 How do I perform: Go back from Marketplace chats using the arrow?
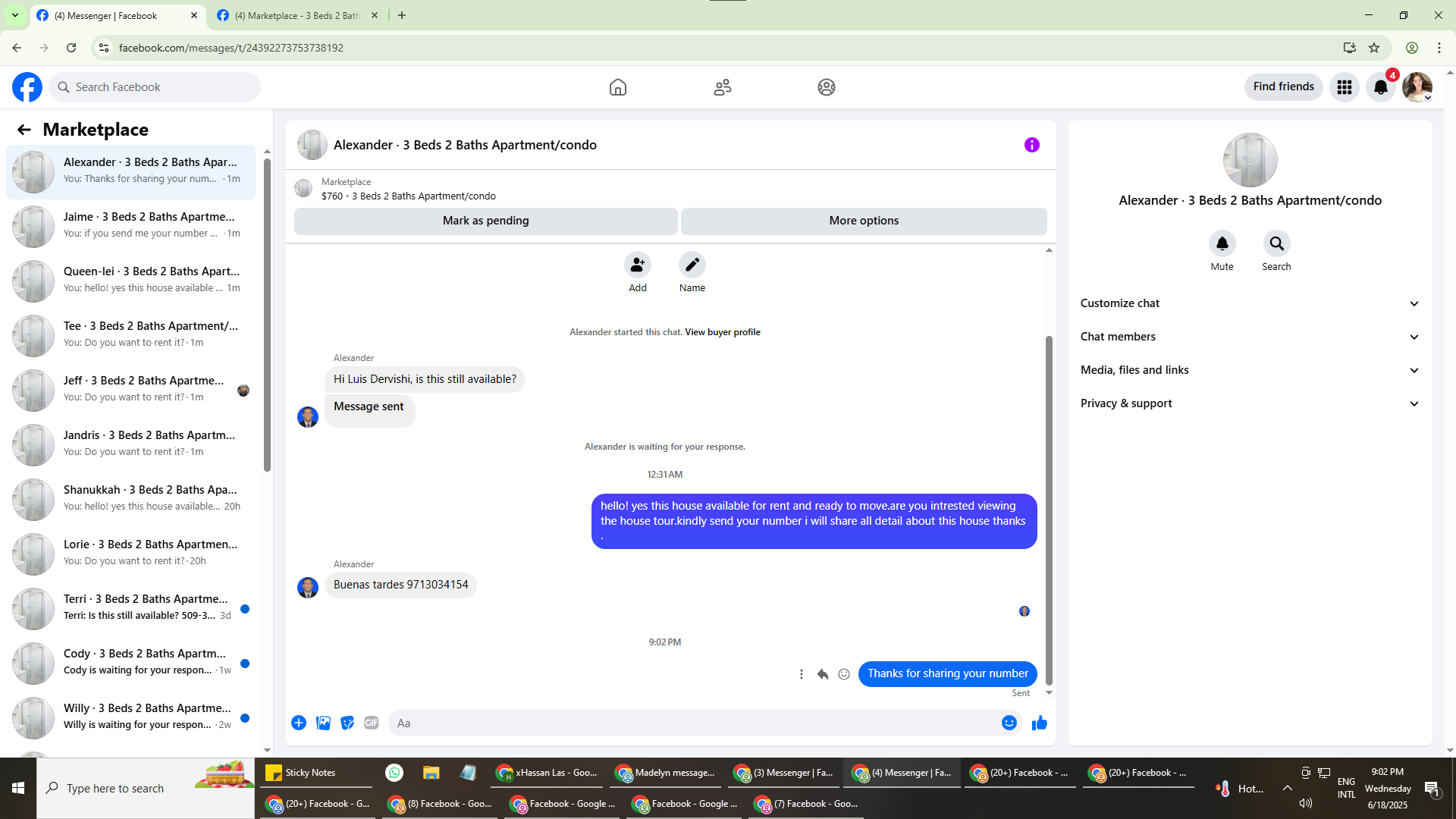point(24,130)
